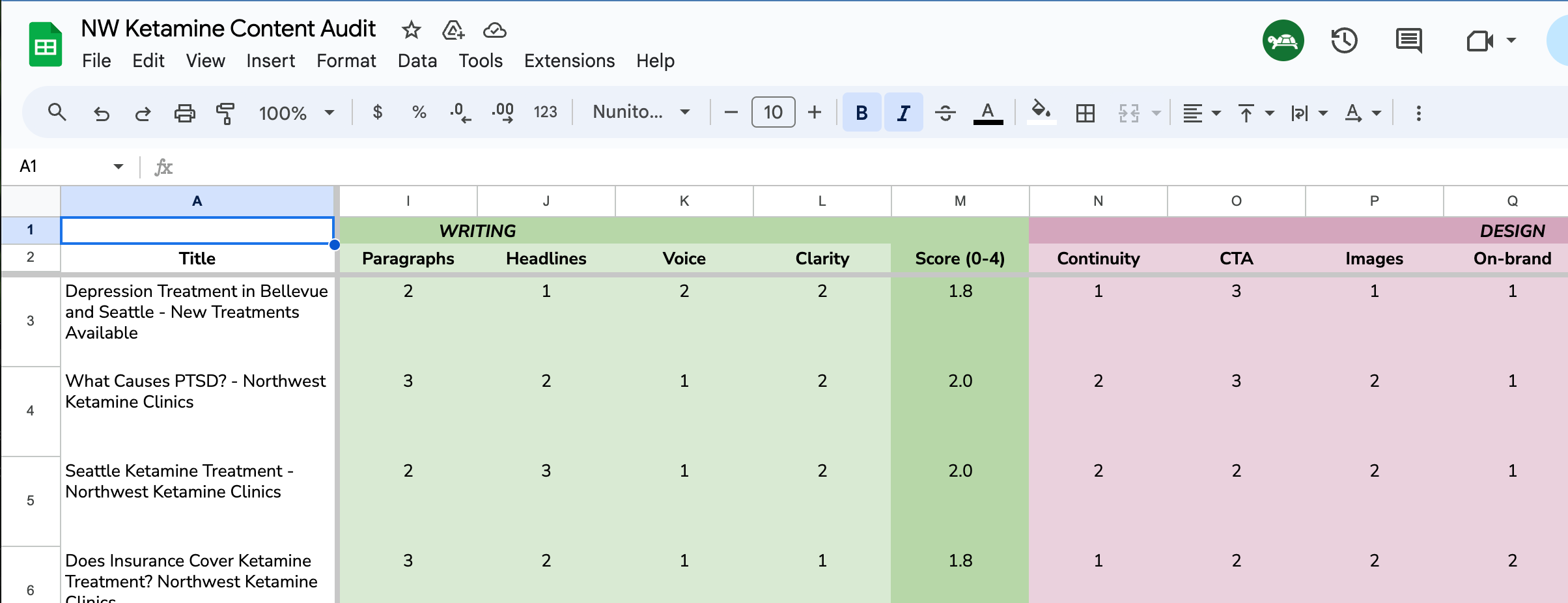Open the toolbar's three-dot More menu
Viewport: 1568px width, 603px height.
pos(1419,113)
